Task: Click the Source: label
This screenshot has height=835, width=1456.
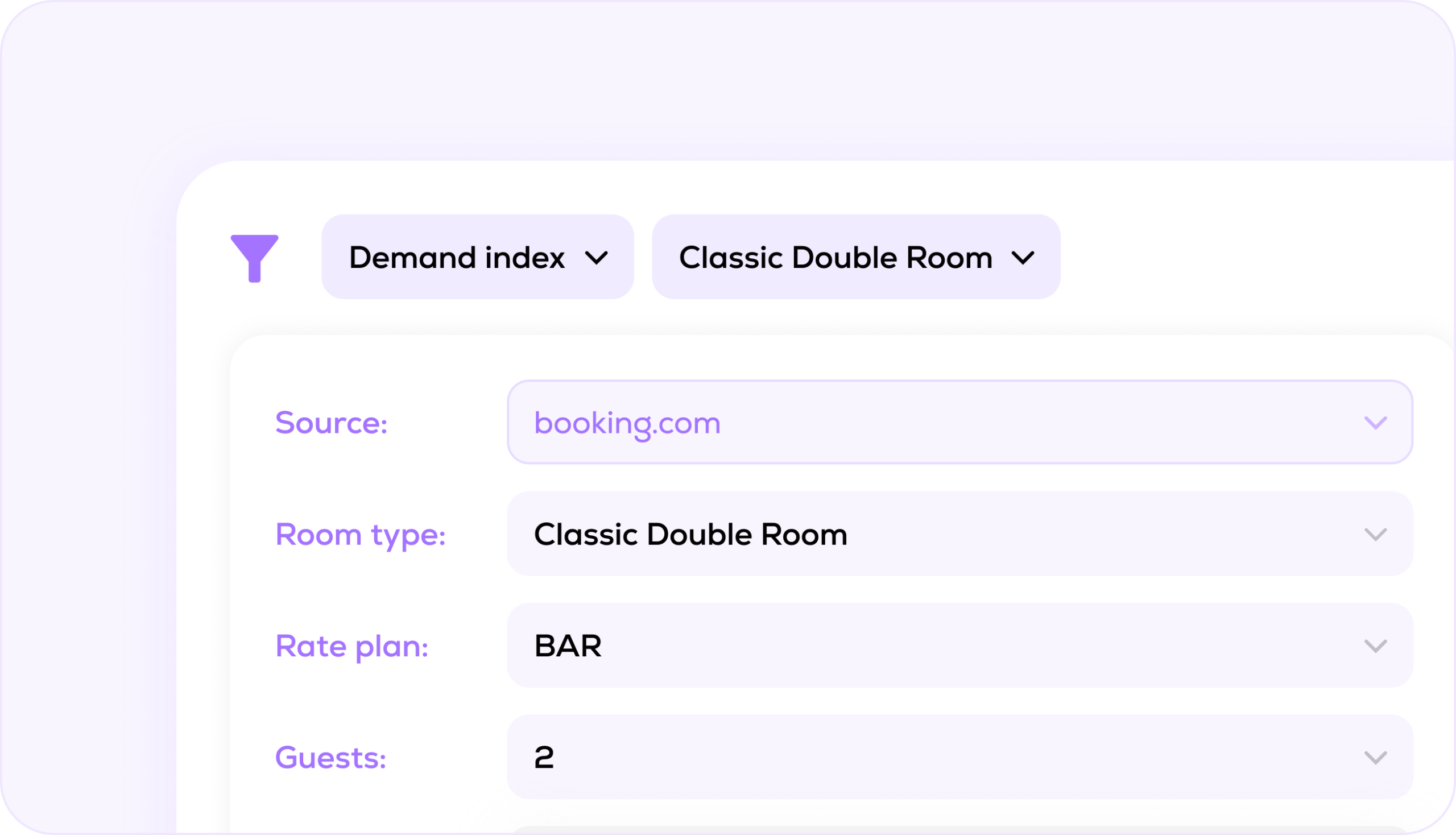Action: click(x=332, y=423)
